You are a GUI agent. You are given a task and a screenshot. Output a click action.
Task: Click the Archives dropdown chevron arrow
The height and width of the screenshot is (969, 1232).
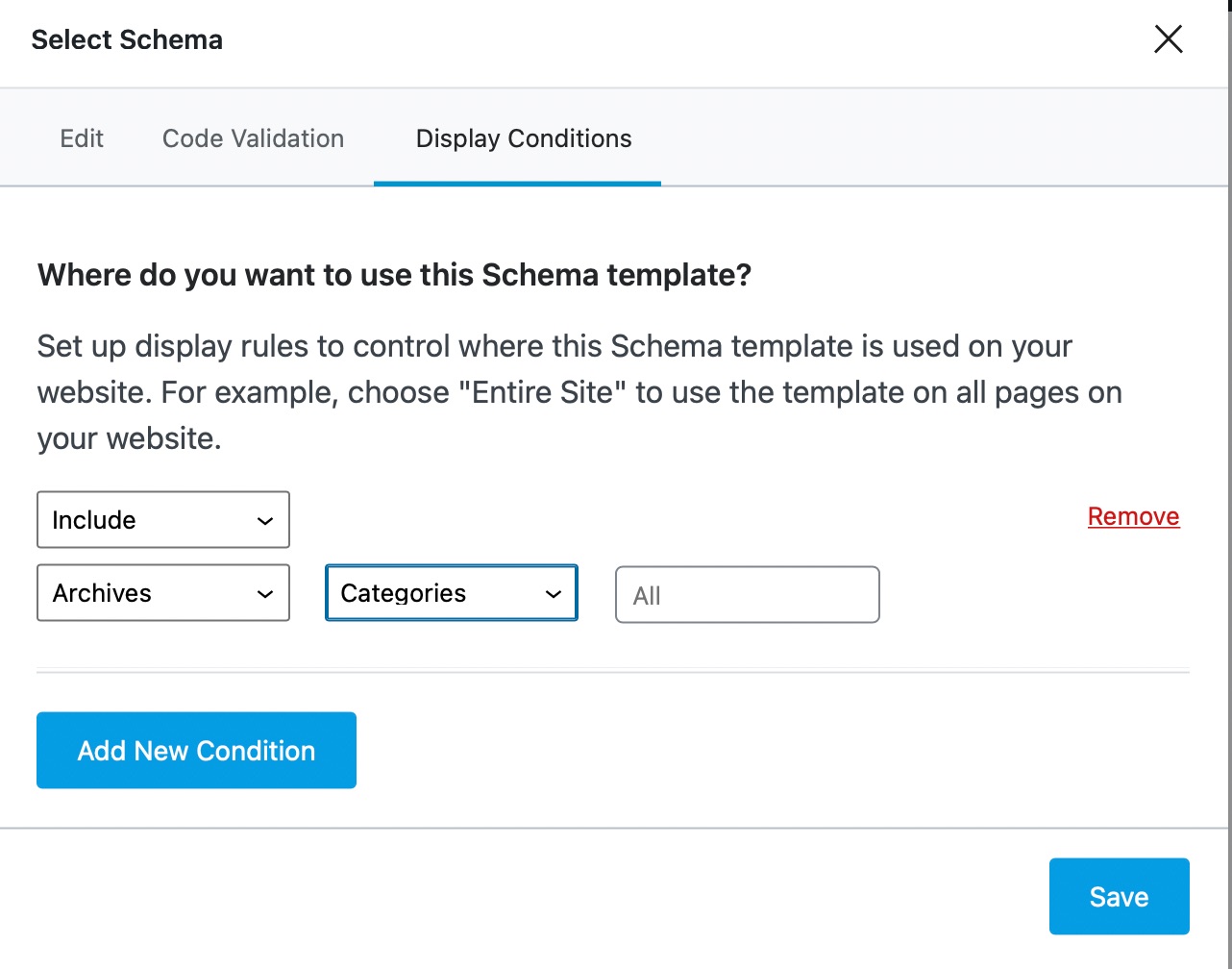(264, 593)
